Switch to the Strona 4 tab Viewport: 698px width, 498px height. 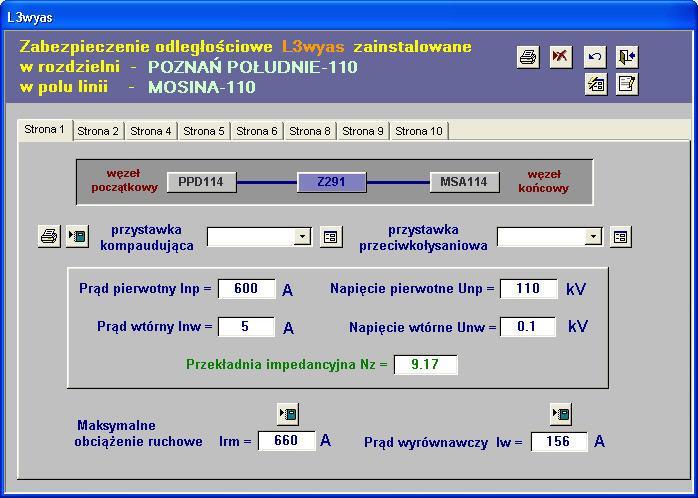[151, 131]
